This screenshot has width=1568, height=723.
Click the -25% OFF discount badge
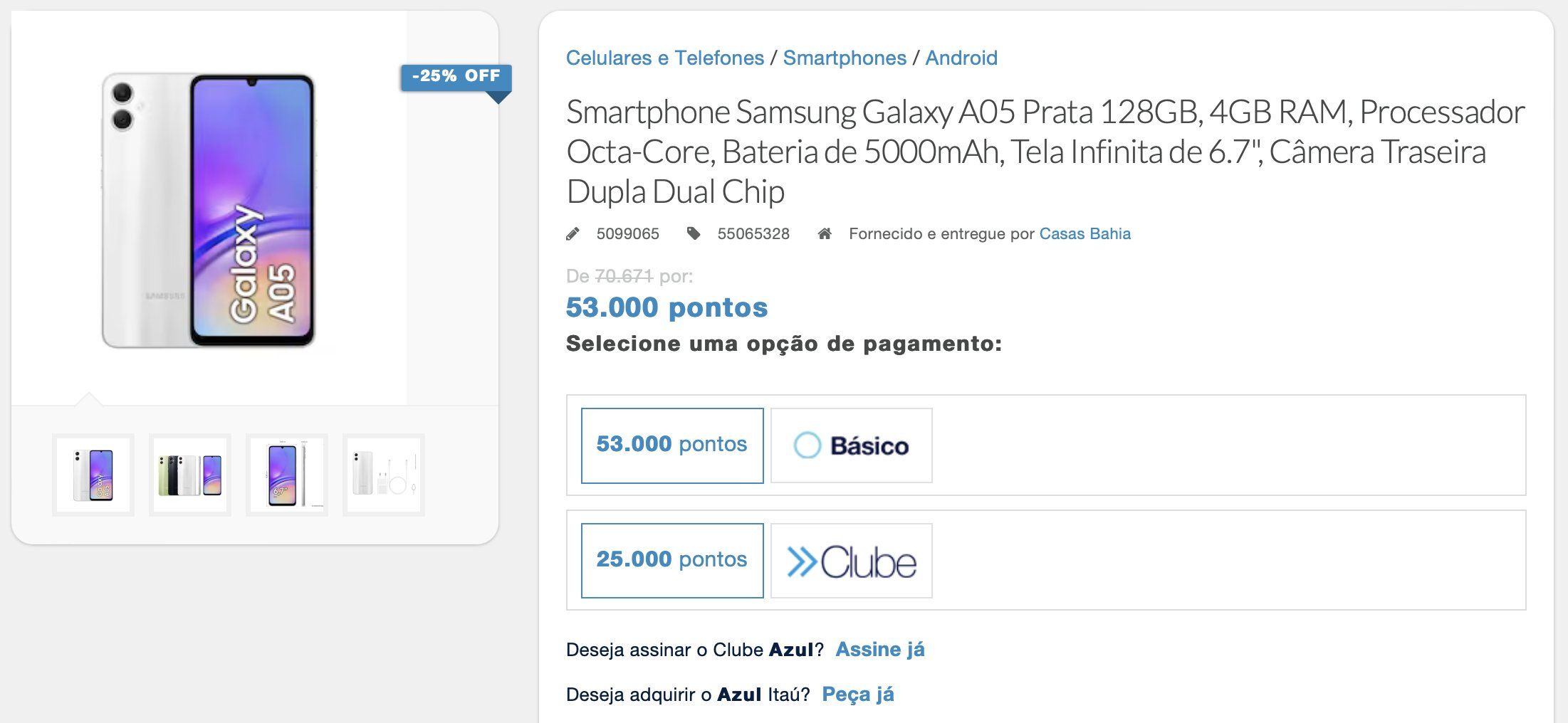pos(456,77)
